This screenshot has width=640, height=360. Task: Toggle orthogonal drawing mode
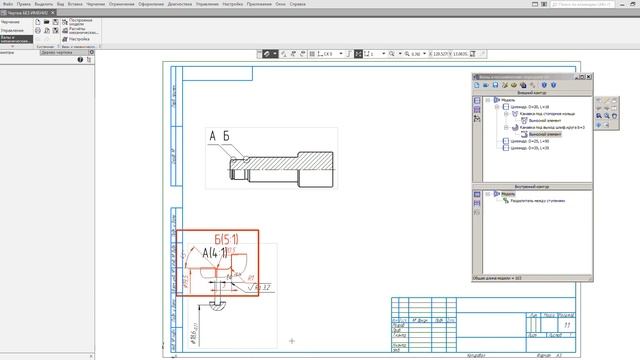(x=349, y=54)
